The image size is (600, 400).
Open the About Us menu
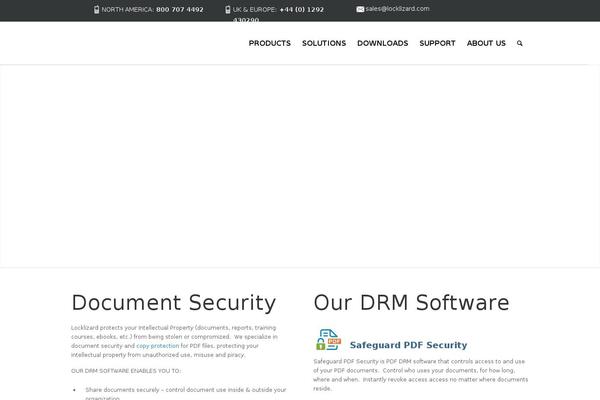(x=486, y=43)
